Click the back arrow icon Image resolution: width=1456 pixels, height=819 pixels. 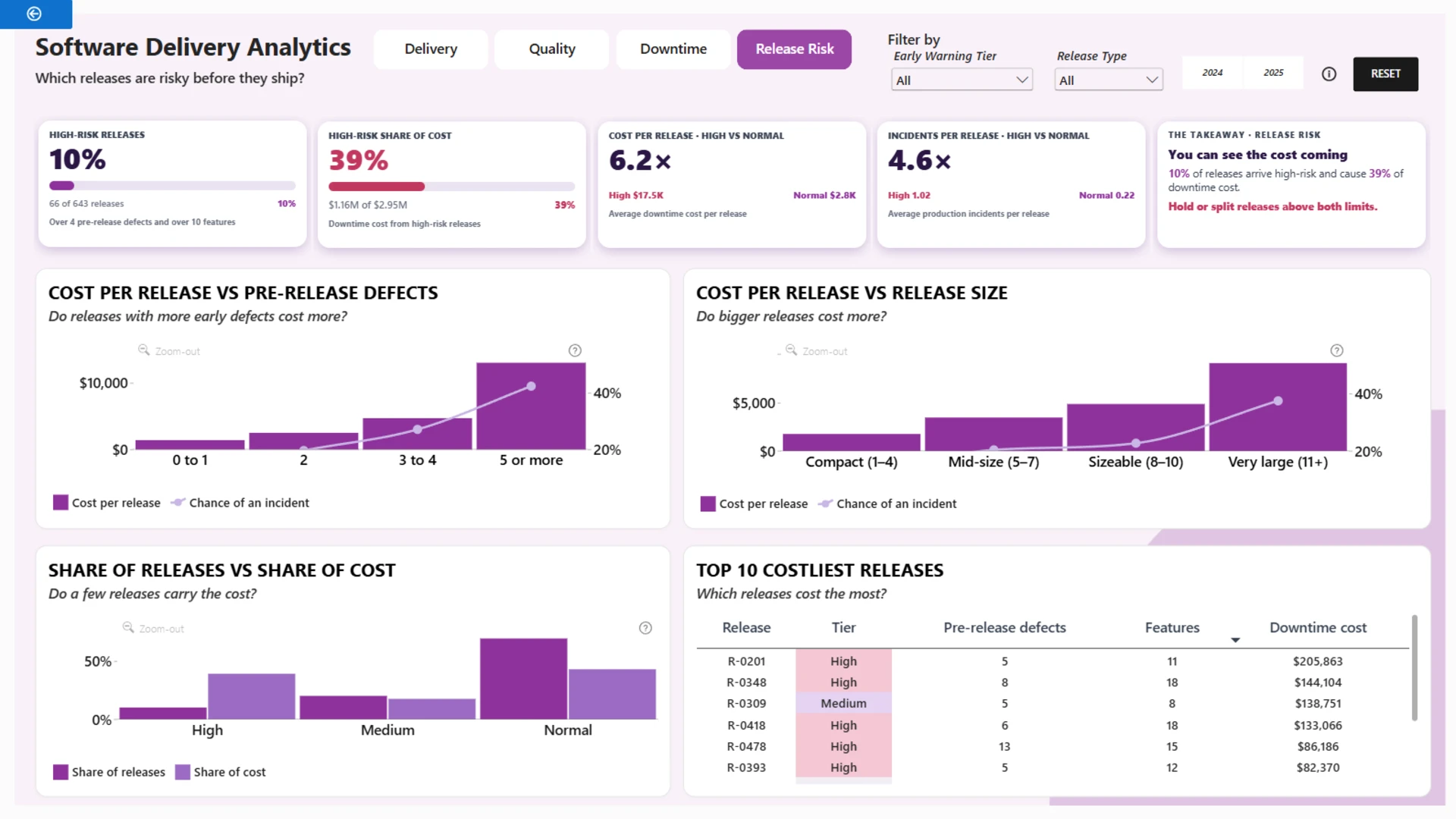(34, 14)
